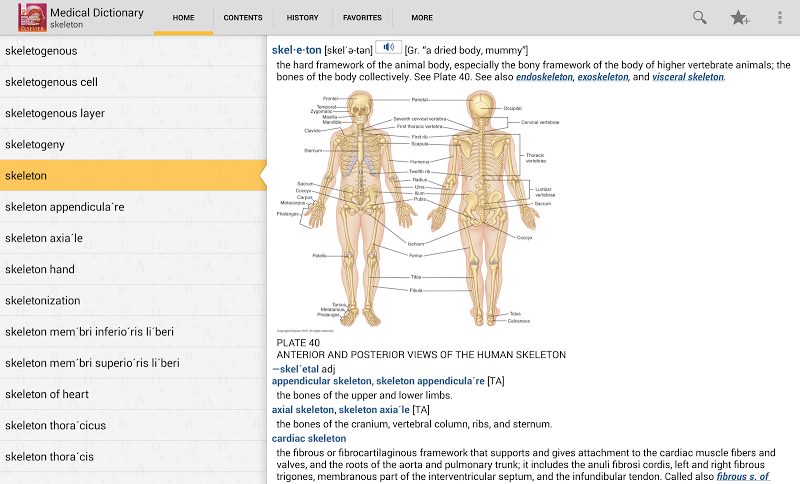Add entry to favorites with star icon
The width and height of the screenshot is (800, 484).
(x=739, y=18)
